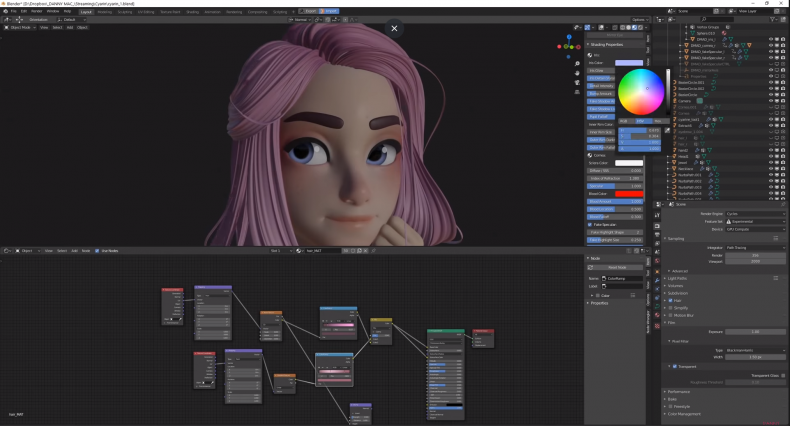Hide Camera object with eye icon
This screenshot has width=790, height=426.
pyautogui.click(x=771, y=101)
